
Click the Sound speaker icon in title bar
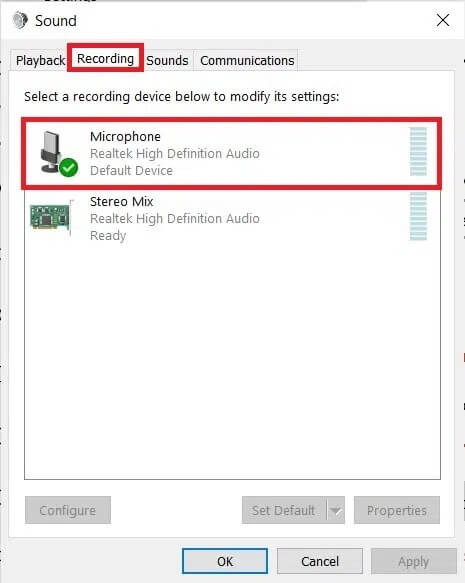pyautogui.click(x=20, y=20)
